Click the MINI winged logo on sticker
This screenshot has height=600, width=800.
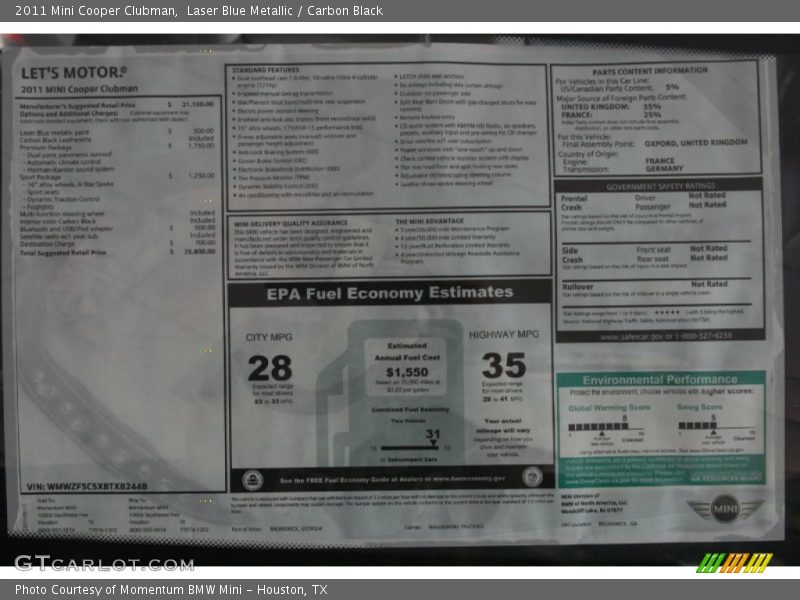725,508
